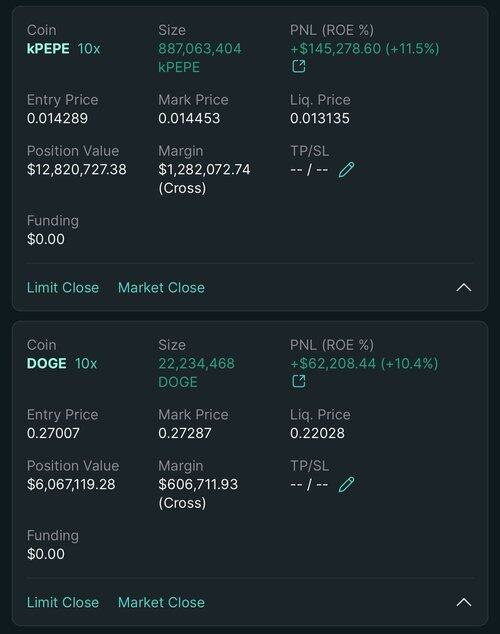The image size is (500, 634).
Task: Collapse the DOGE position card chevron
Action: [x=464, y=602]
